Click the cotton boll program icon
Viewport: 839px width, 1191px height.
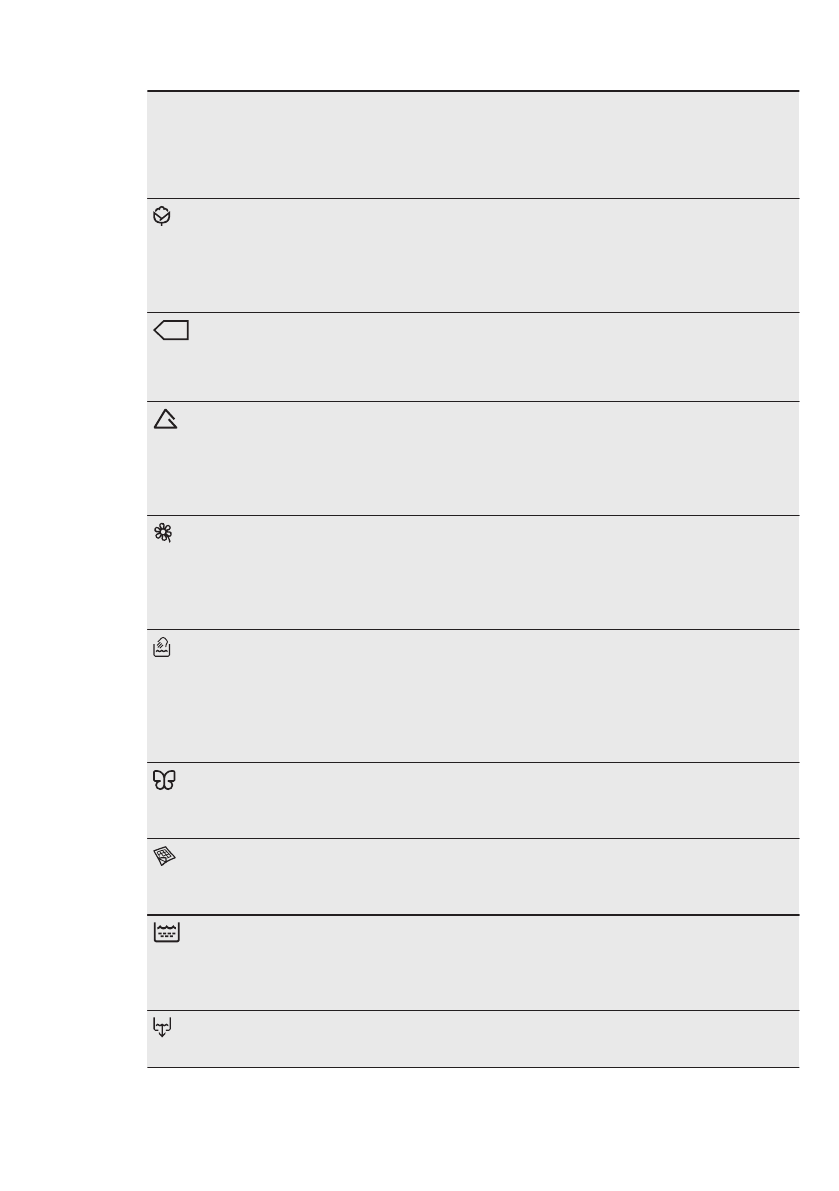tap(165, 216)
